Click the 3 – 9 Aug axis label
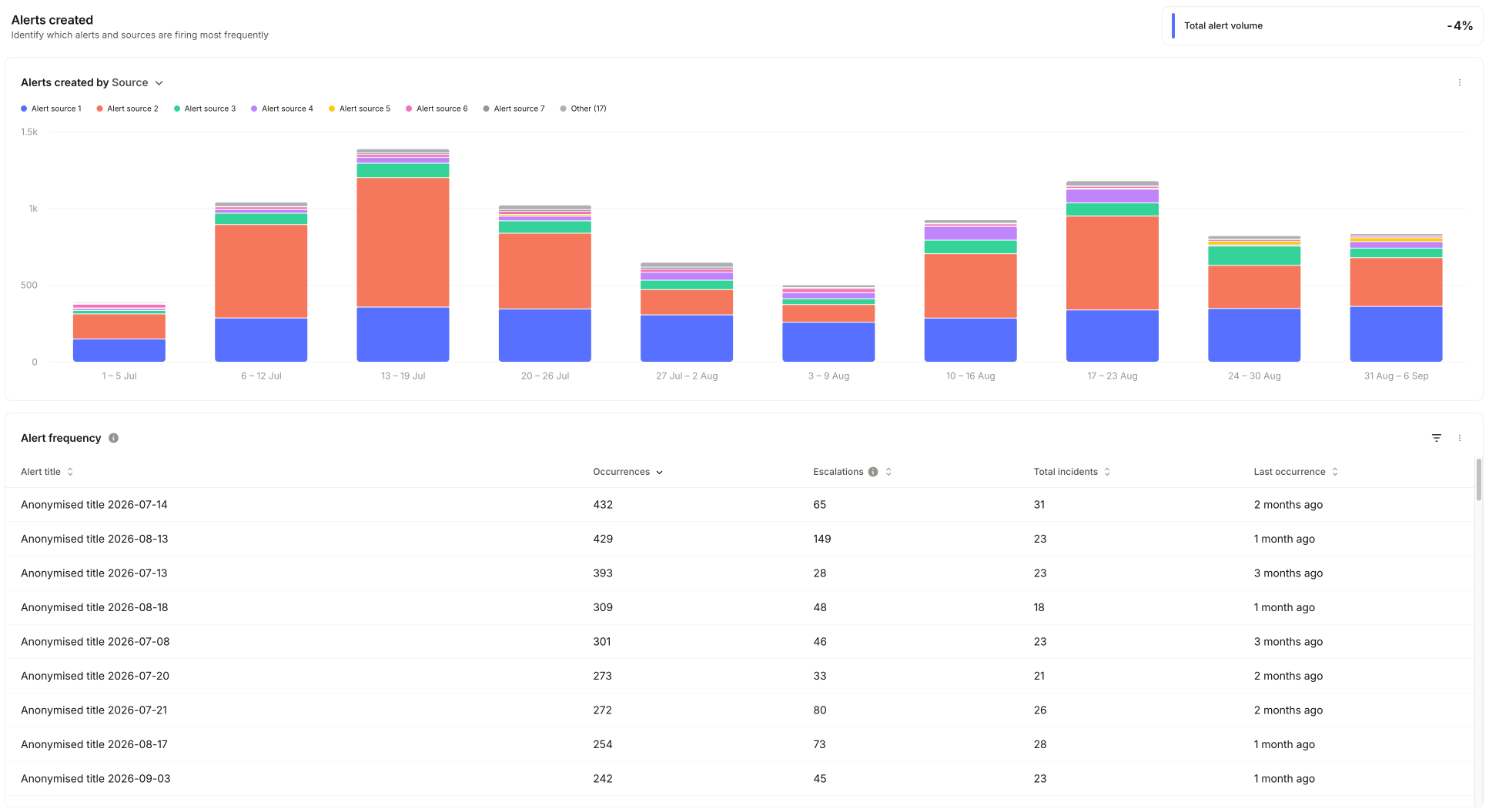Viewport: 1489px width, 812px height. pyautogui.click(x=829, y=376)
